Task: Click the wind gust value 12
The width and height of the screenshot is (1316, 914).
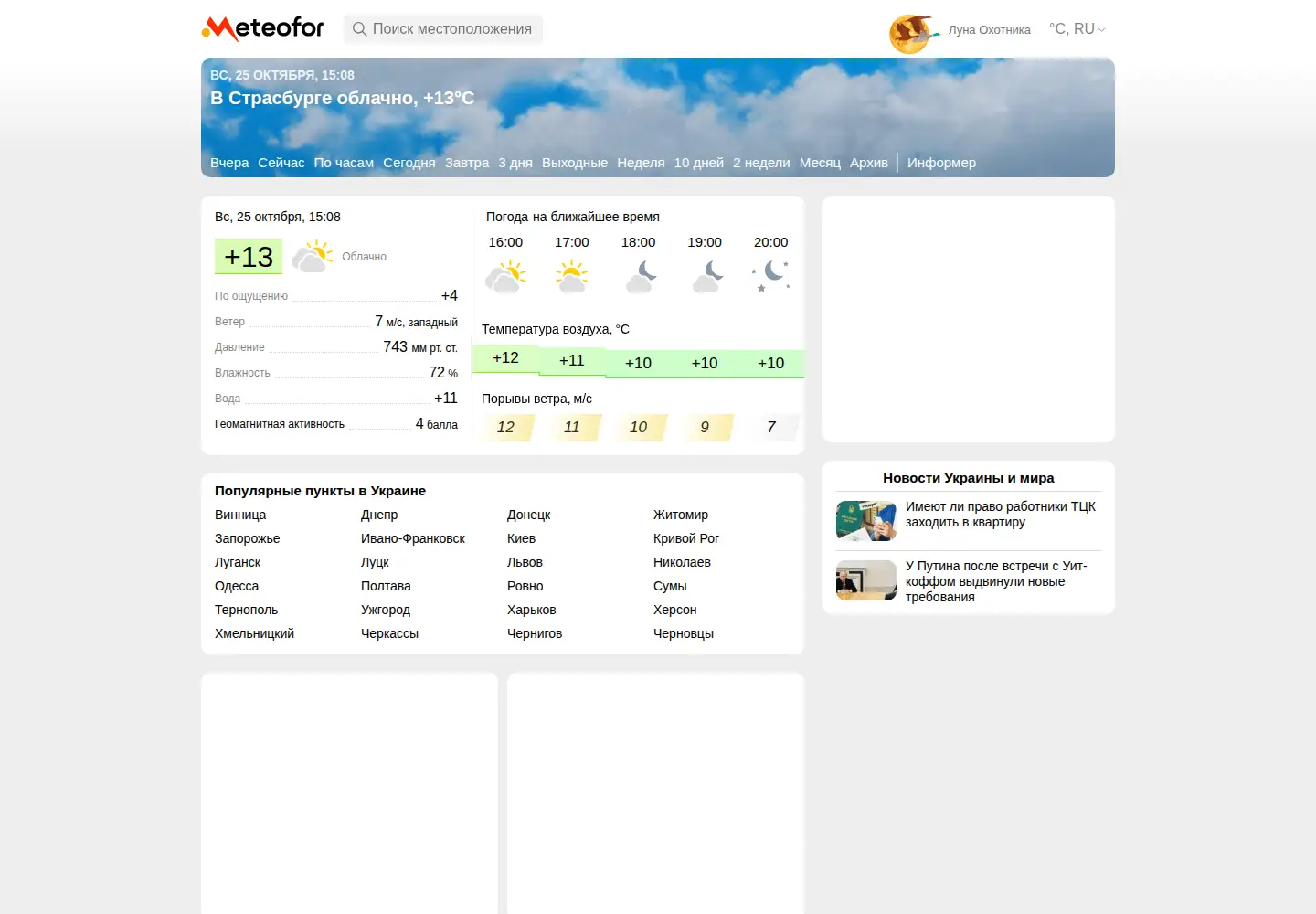Action: click(505, 427)
